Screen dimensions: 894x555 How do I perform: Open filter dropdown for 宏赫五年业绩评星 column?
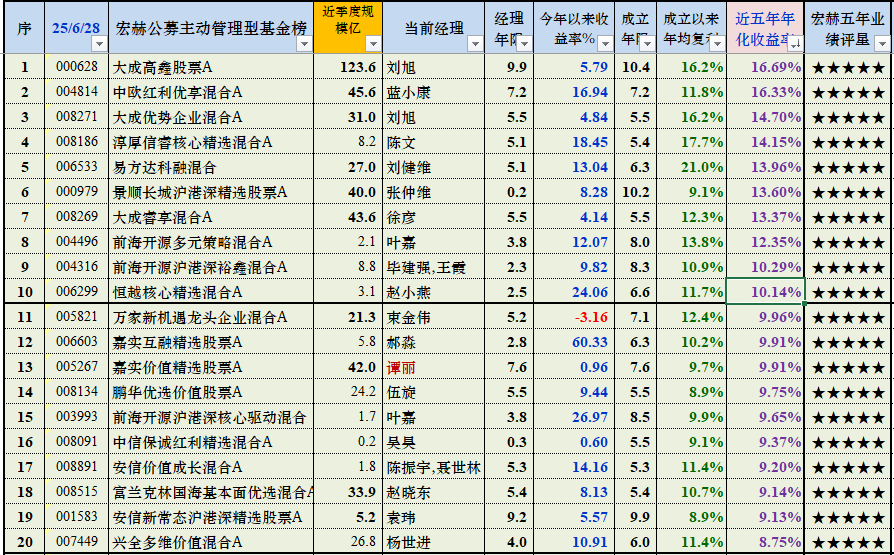(882, 44)
